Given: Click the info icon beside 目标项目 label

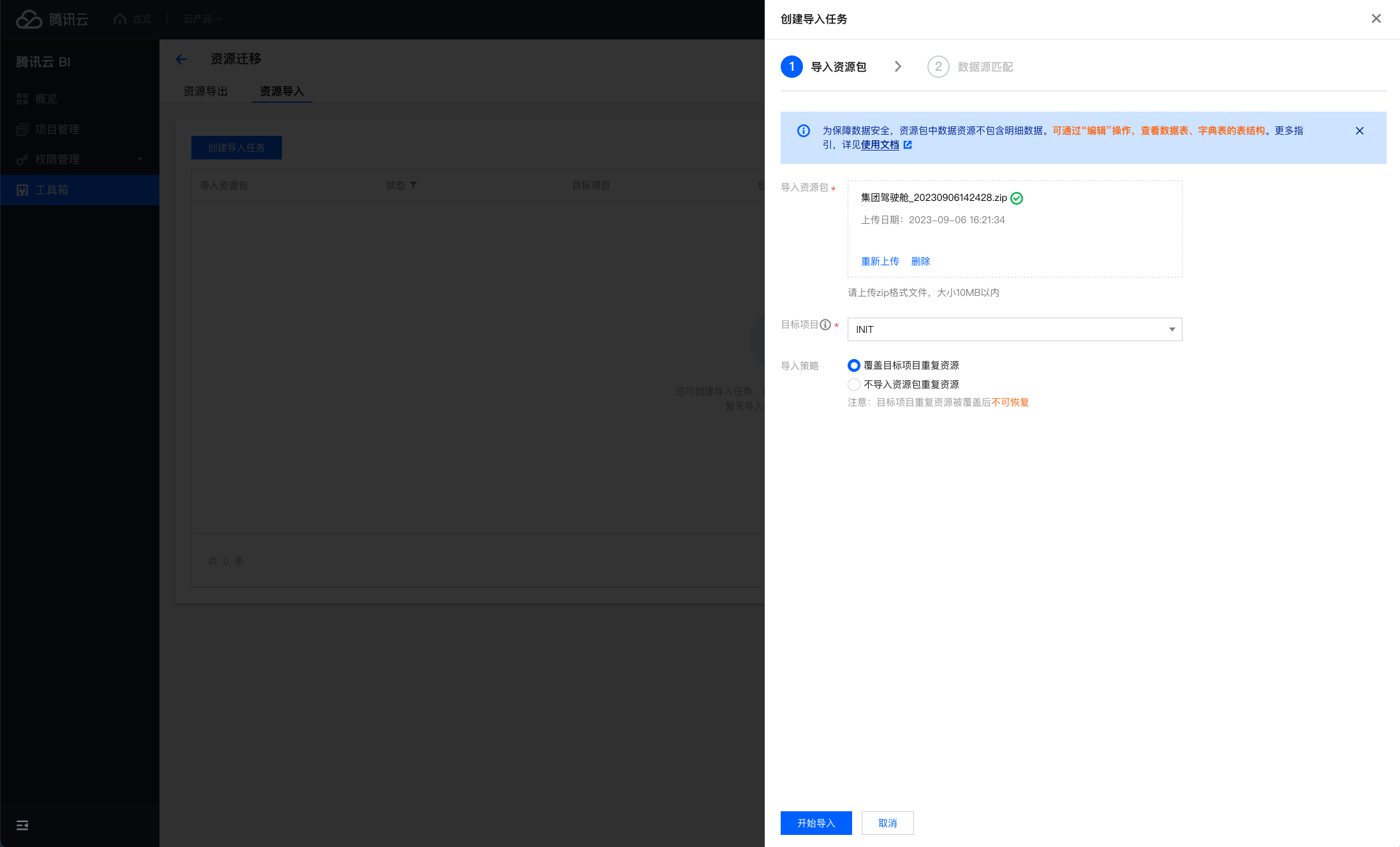Looking at the screenshot, I should [x=825, y=325].
